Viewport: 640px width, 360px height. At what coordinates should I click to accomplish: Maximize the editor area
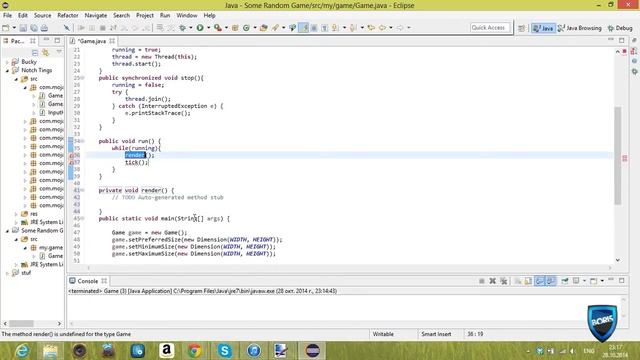tap(622, 40)
